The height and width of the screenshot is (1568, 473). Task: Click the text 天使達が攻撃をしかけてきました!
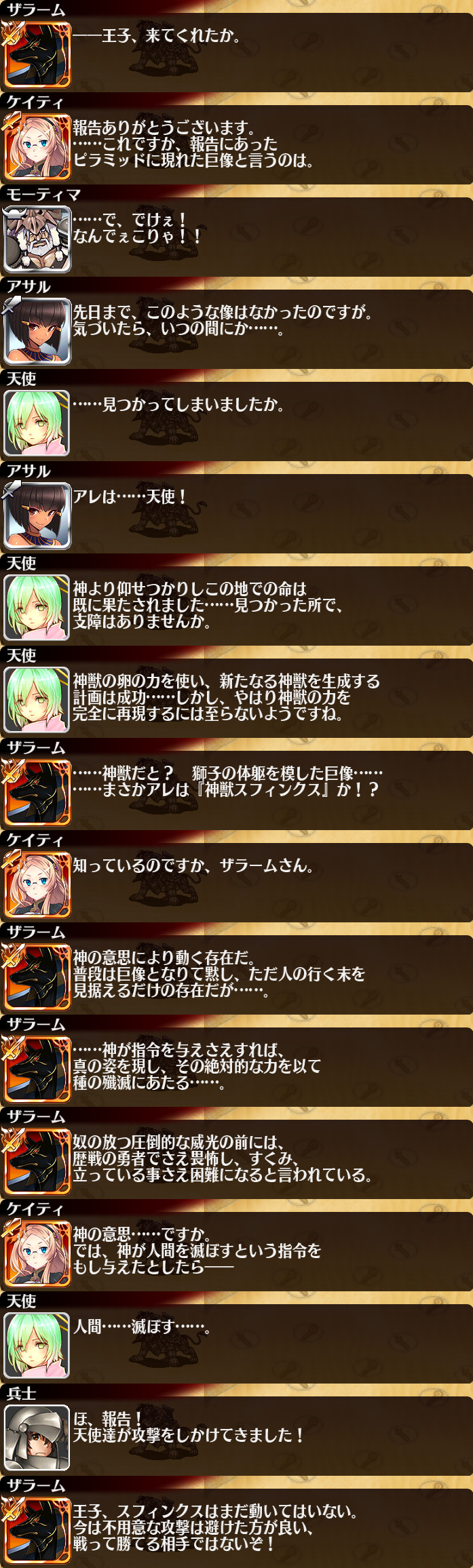coord(188,1435)
